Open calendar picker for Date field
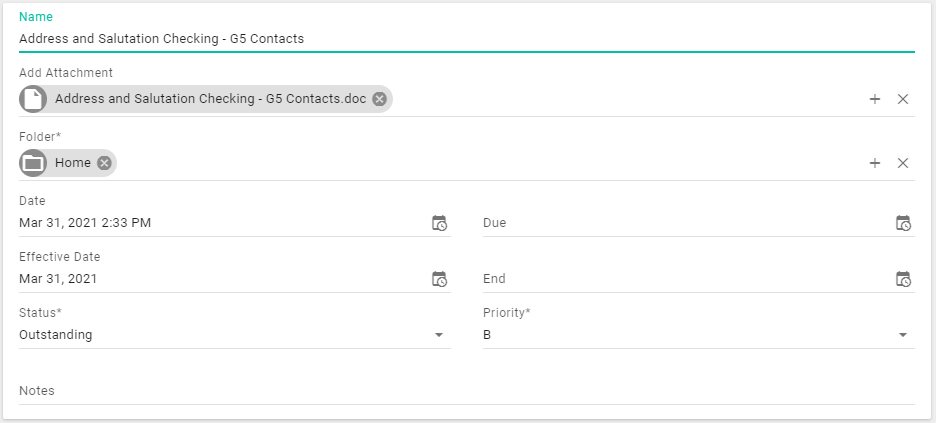 pos(439,223)
